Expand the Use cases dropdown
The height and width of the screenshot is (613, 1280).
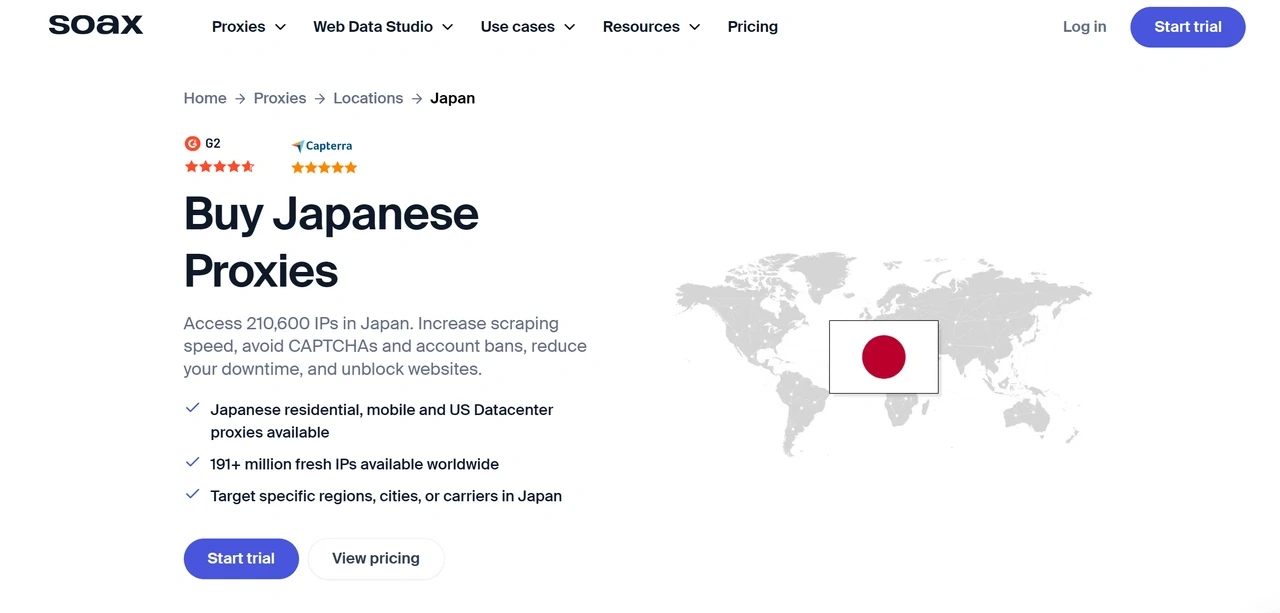point(527,27)
